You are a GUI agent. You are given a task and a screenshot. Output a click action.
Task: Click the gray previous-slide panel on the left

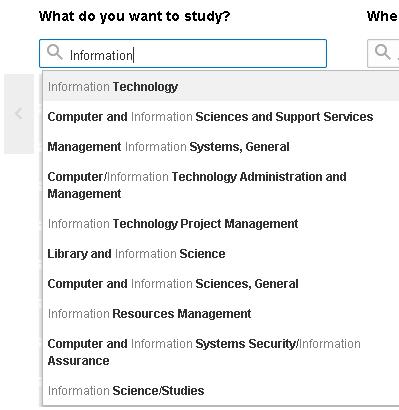click(x=19, y=114)
